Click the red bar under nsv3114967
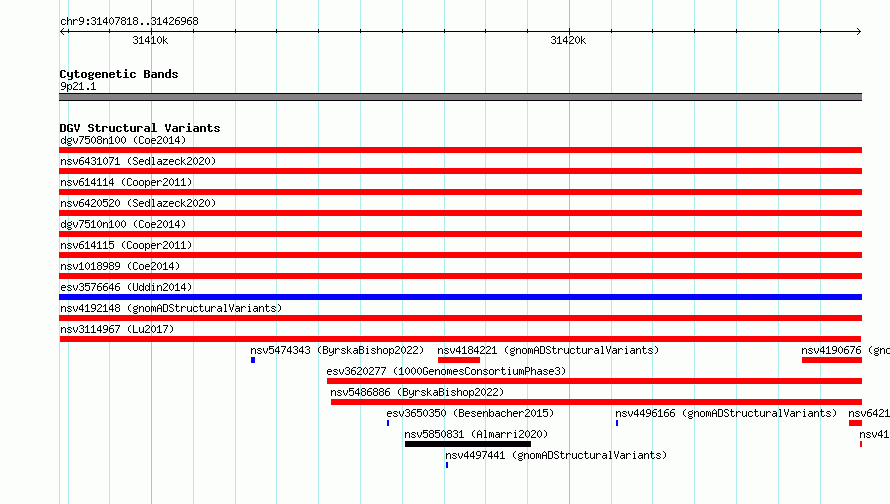 (x=460, y=339)
